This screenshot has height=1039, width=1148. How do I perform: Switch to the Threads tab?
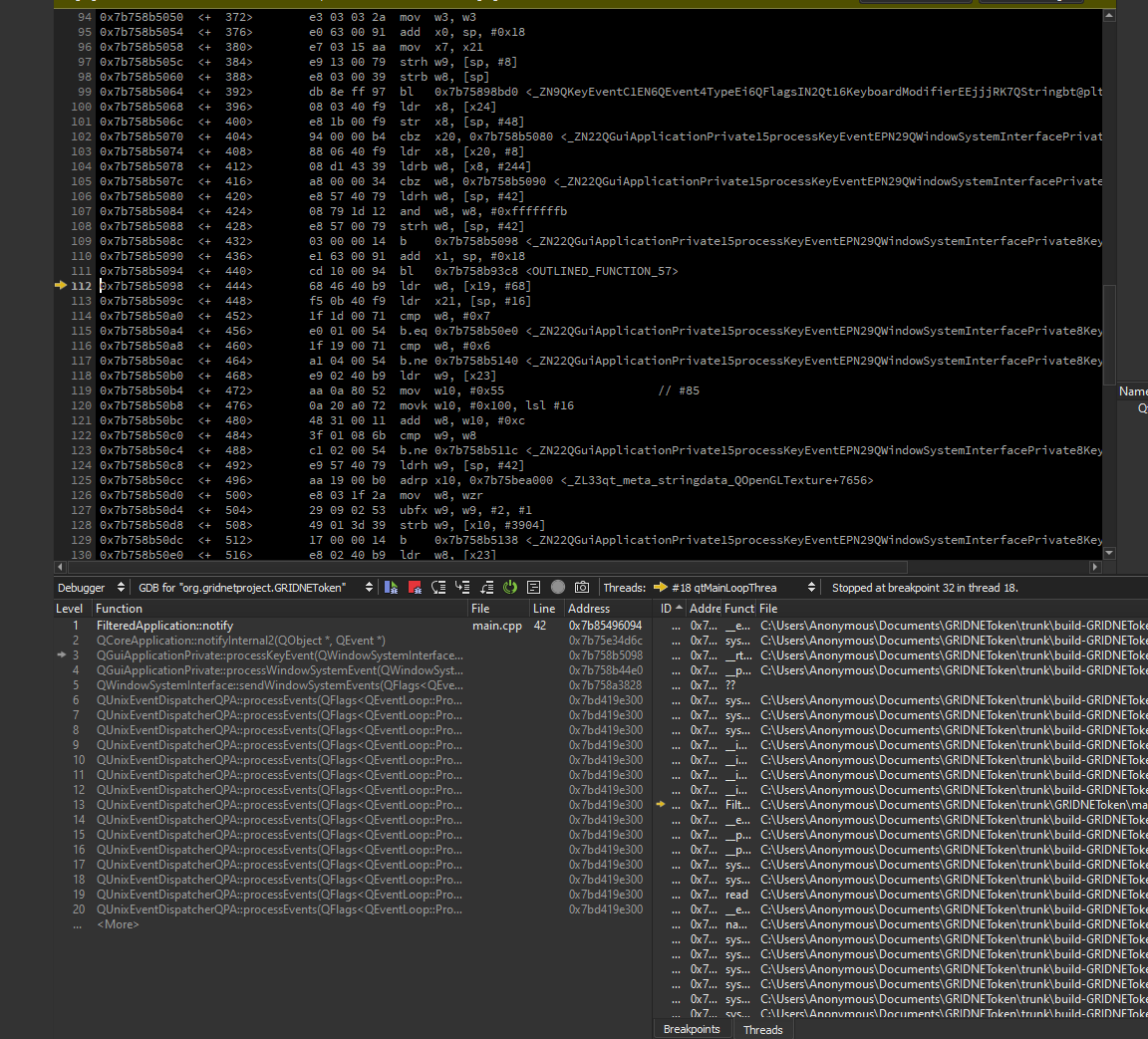pos(763,1029)
